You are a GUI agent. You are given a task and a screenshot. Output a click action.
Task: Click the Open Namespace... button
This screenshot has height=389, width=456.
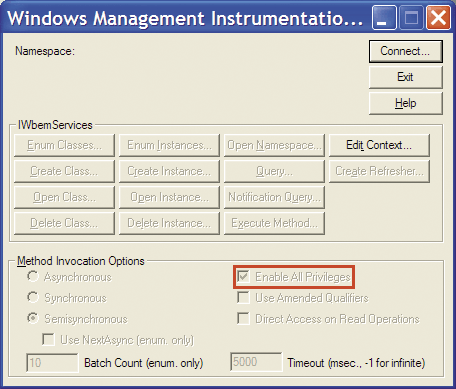coord(274,145)
